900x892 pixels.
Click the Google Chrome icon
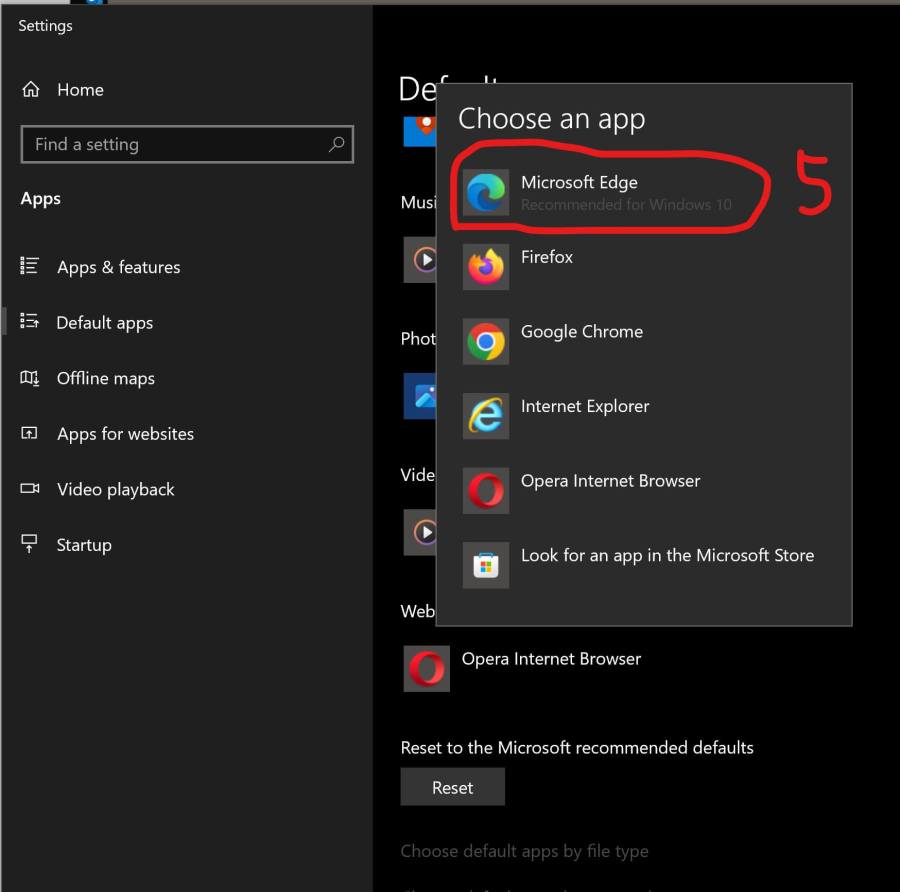coord(486,342)
